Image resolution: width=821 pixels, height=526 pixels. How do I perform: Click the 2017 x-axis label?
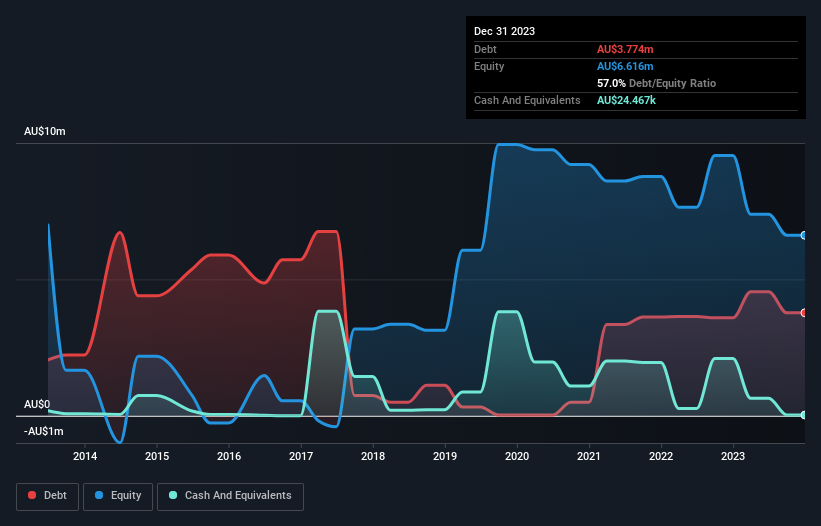coord(301,456)
